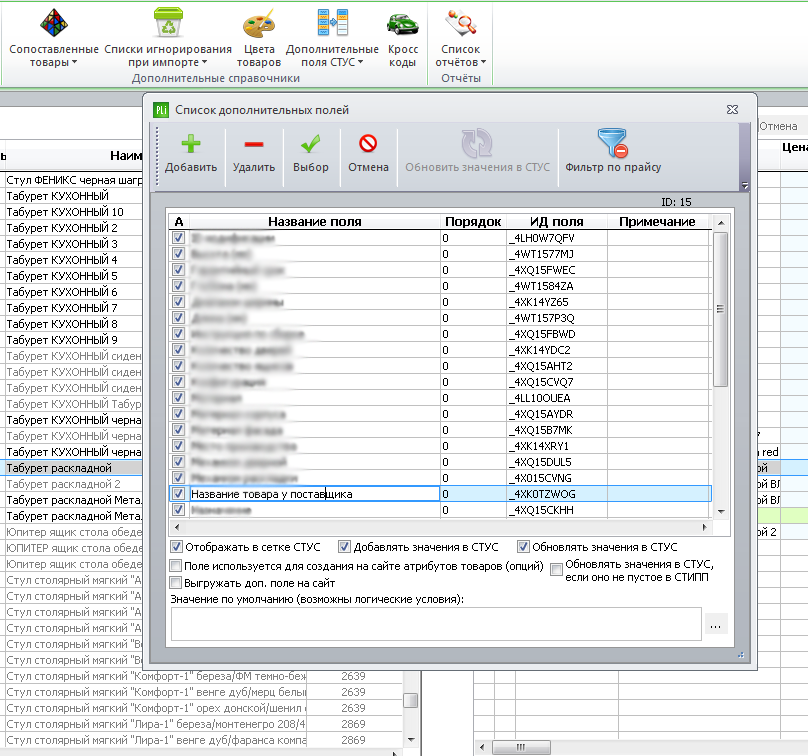This screenshot has width=808, height=756.
Task: Toggle checkbox in row _4XK0TZWOG
Action: tap(178, 494)
